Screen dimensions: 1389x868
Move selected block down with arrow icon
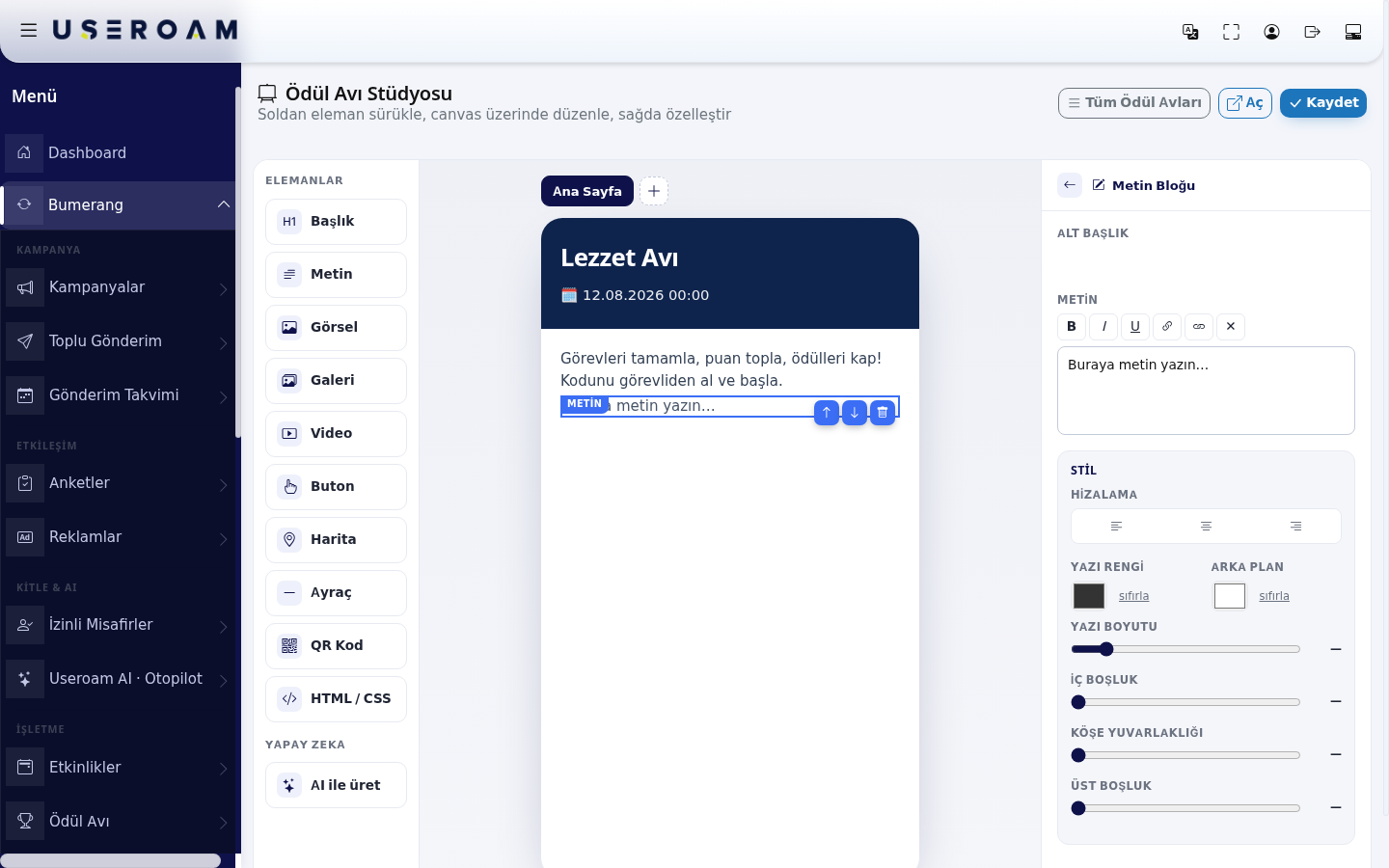tap(855, 412)
